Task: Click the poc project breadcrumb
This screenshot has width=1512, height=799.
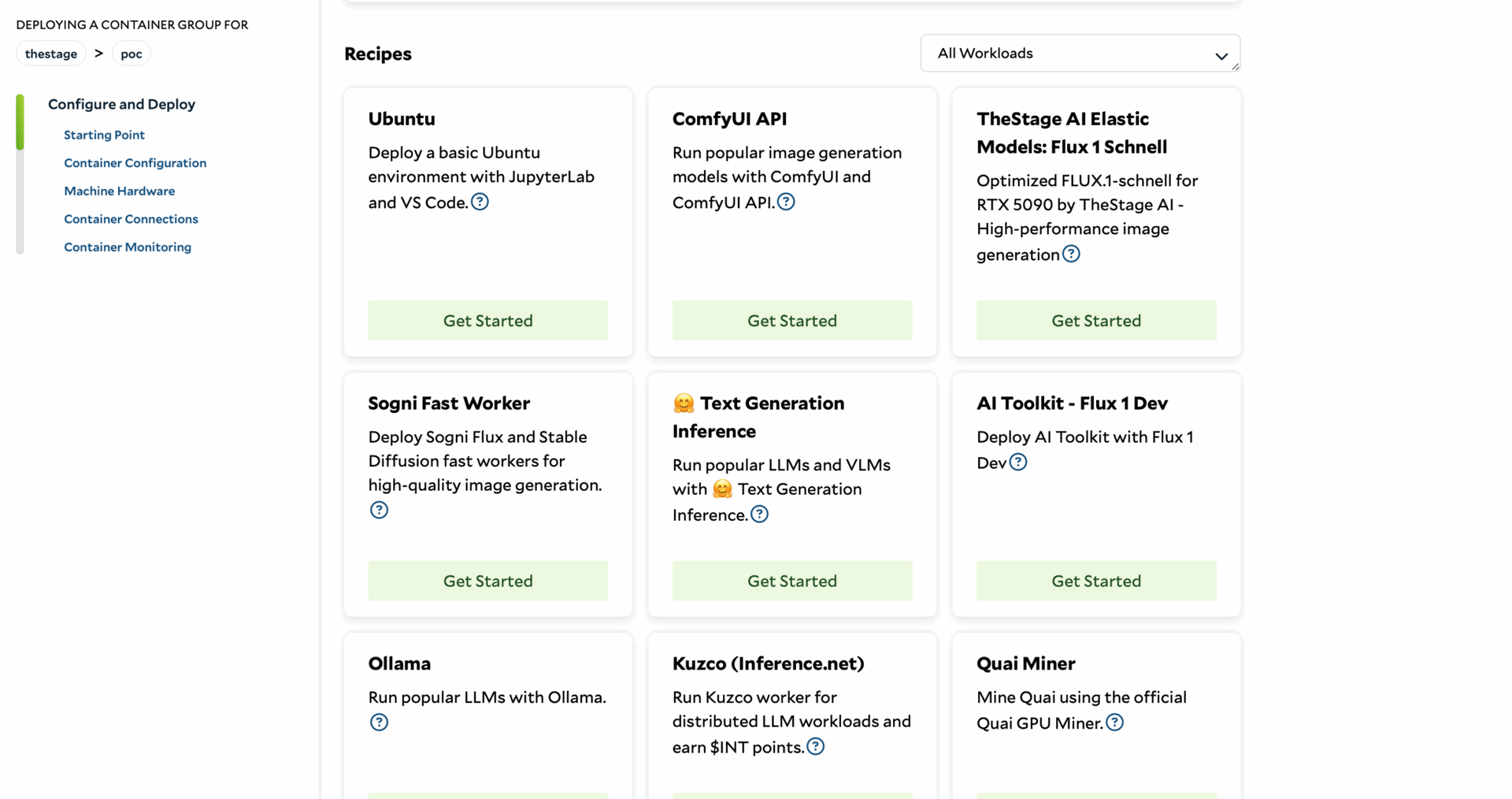Action: tap(132, 54)
